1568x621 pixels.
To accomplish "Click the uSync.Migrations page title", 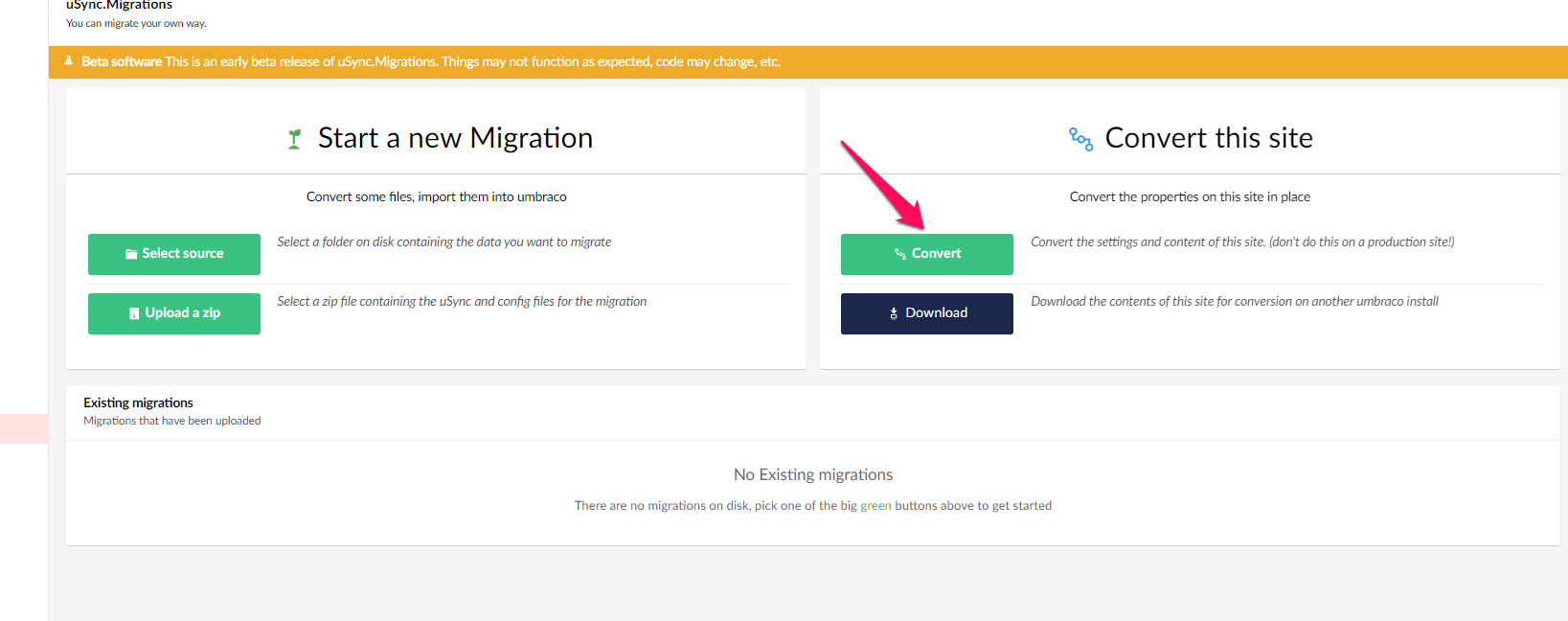I will click(120, 6).
